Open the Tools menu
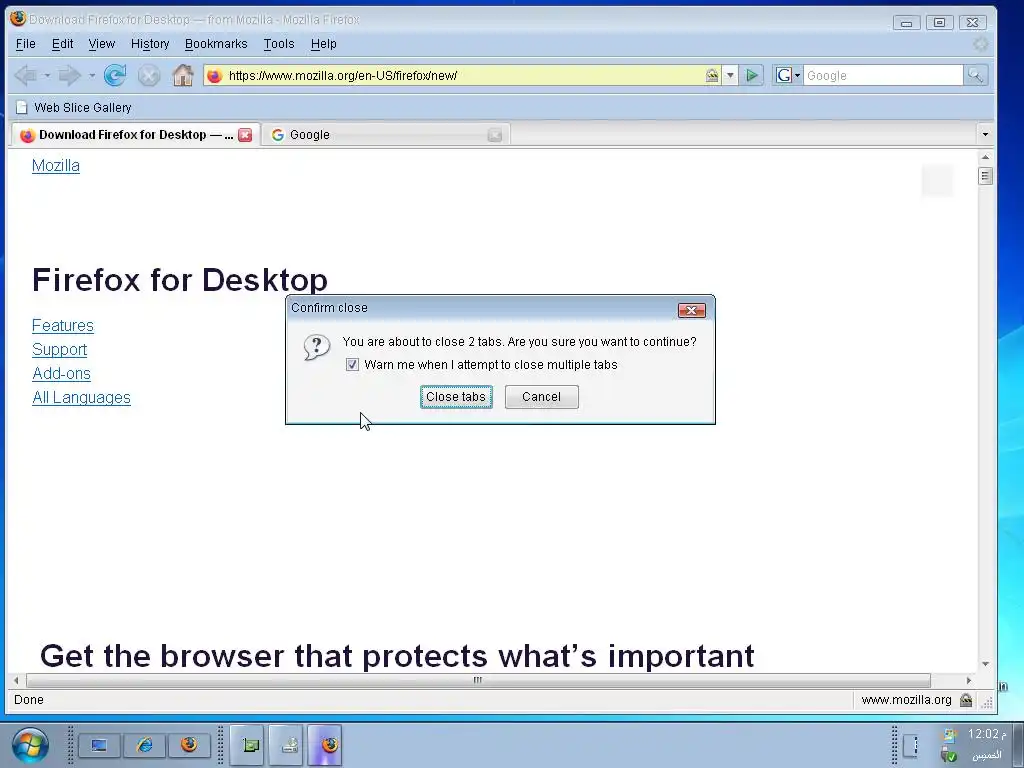 [x=279, y=44]
